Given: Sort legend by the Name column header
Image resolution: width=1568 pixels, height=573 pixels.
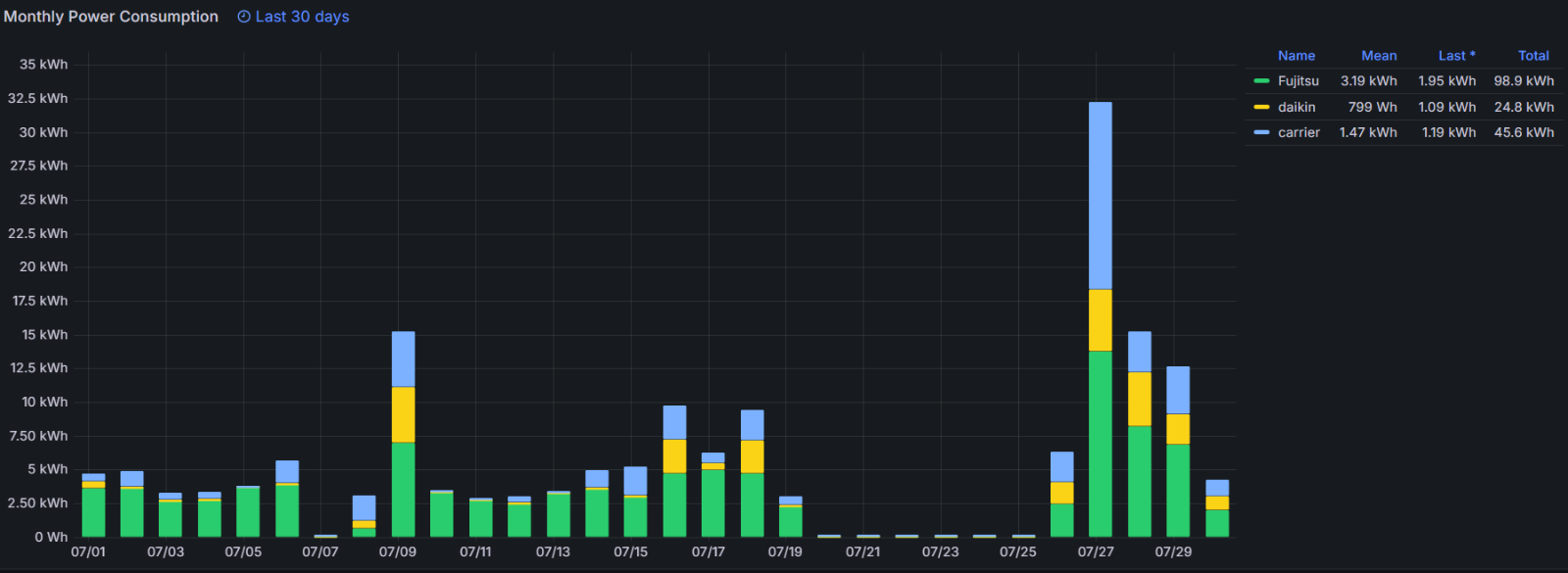Looking at the screenshot, I should (1296, 56).
